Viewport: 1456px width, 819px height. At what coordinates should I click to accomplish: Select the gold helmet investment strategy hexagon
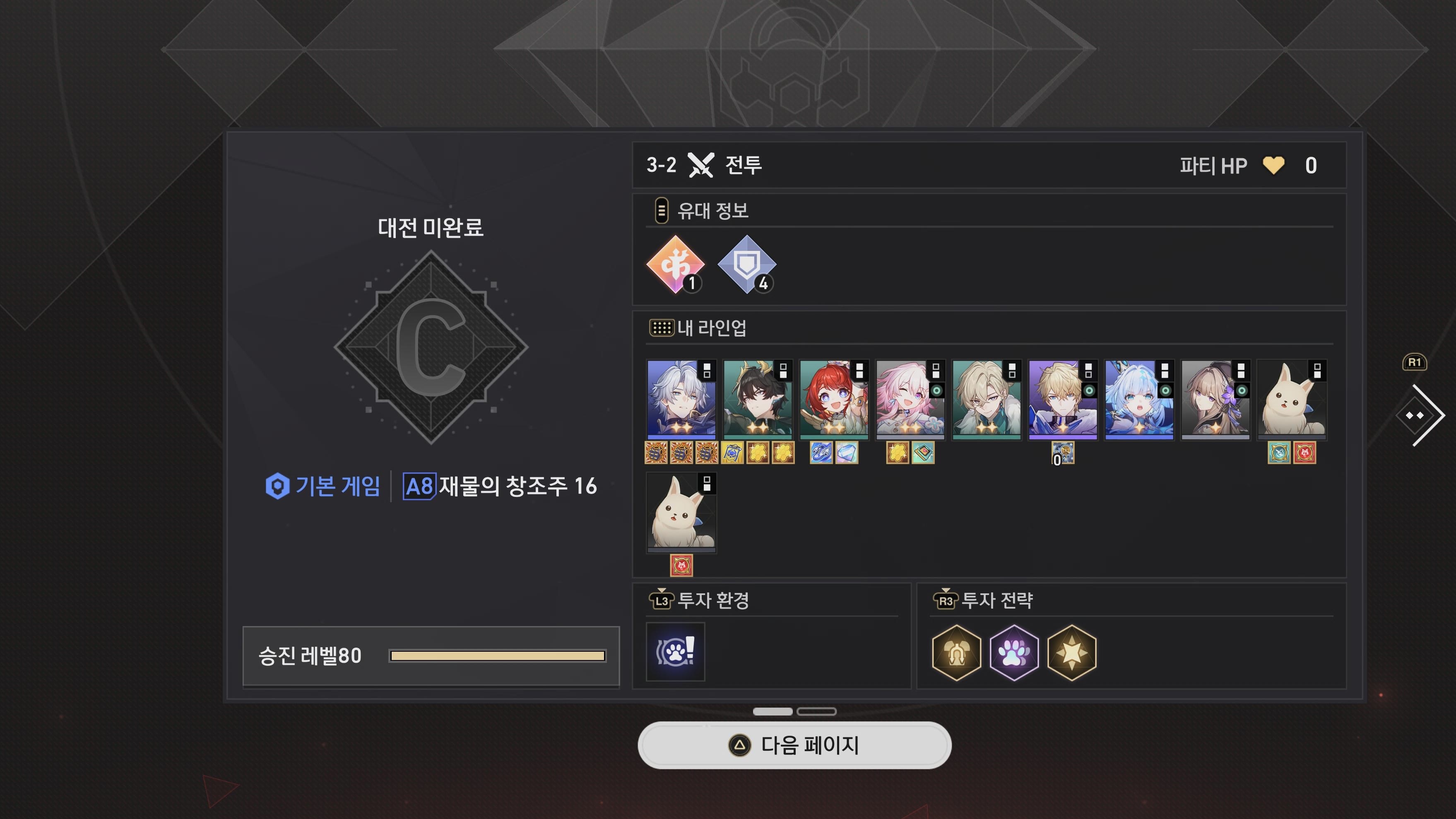956,652
